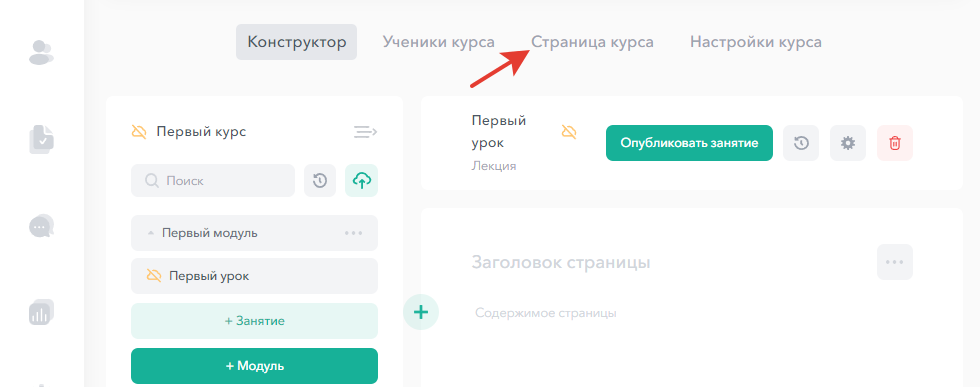The width and height of the screenshot is (980, 387).
Task: Open the Страница курса tab
Action: point(592,42)
